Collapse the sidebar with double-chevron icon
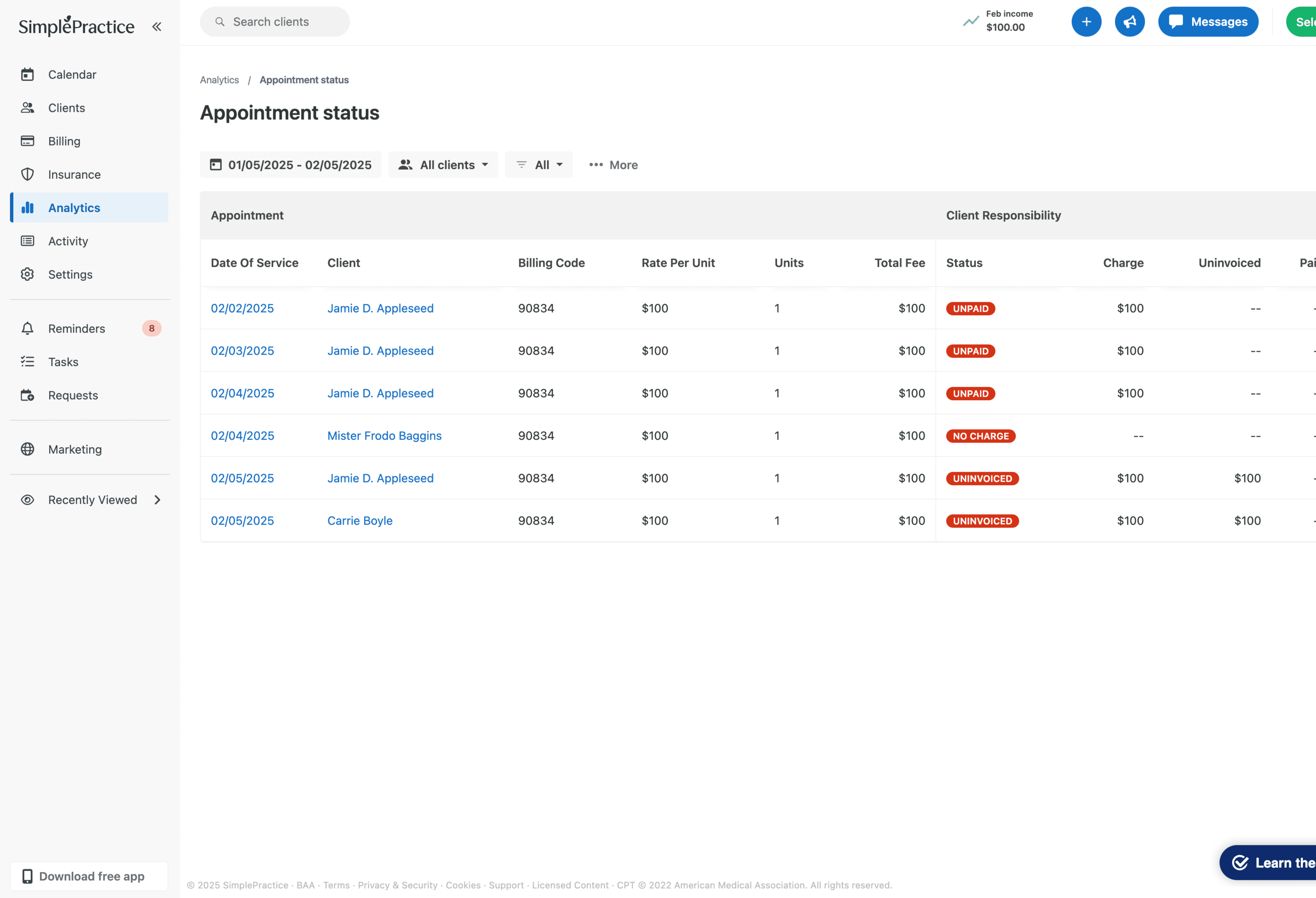The image size is (1316, 898). (x=157, y=27)
